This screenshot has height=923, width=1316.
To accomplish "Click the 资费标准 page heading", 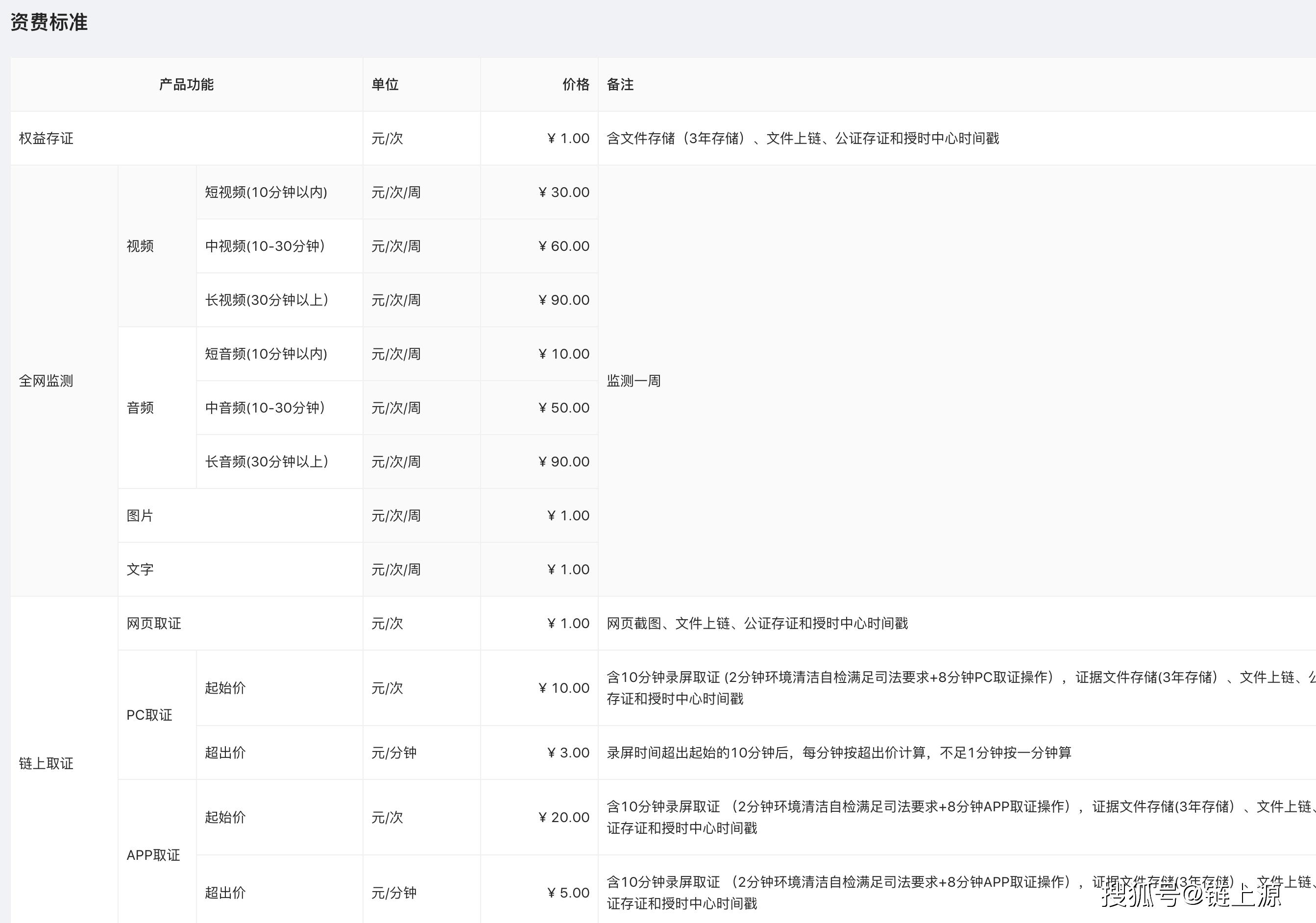I will [49, 23].
